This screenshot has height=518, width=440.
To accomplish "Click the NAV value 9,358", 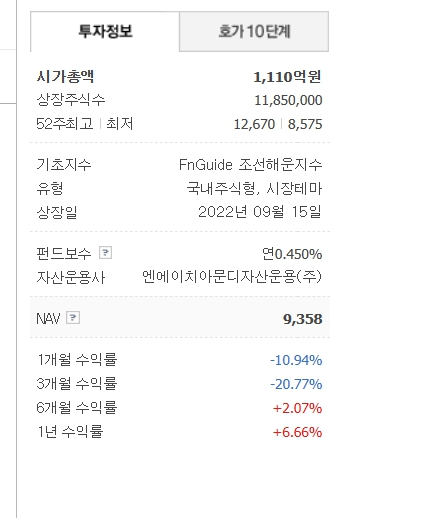I will tap(303, 319).
